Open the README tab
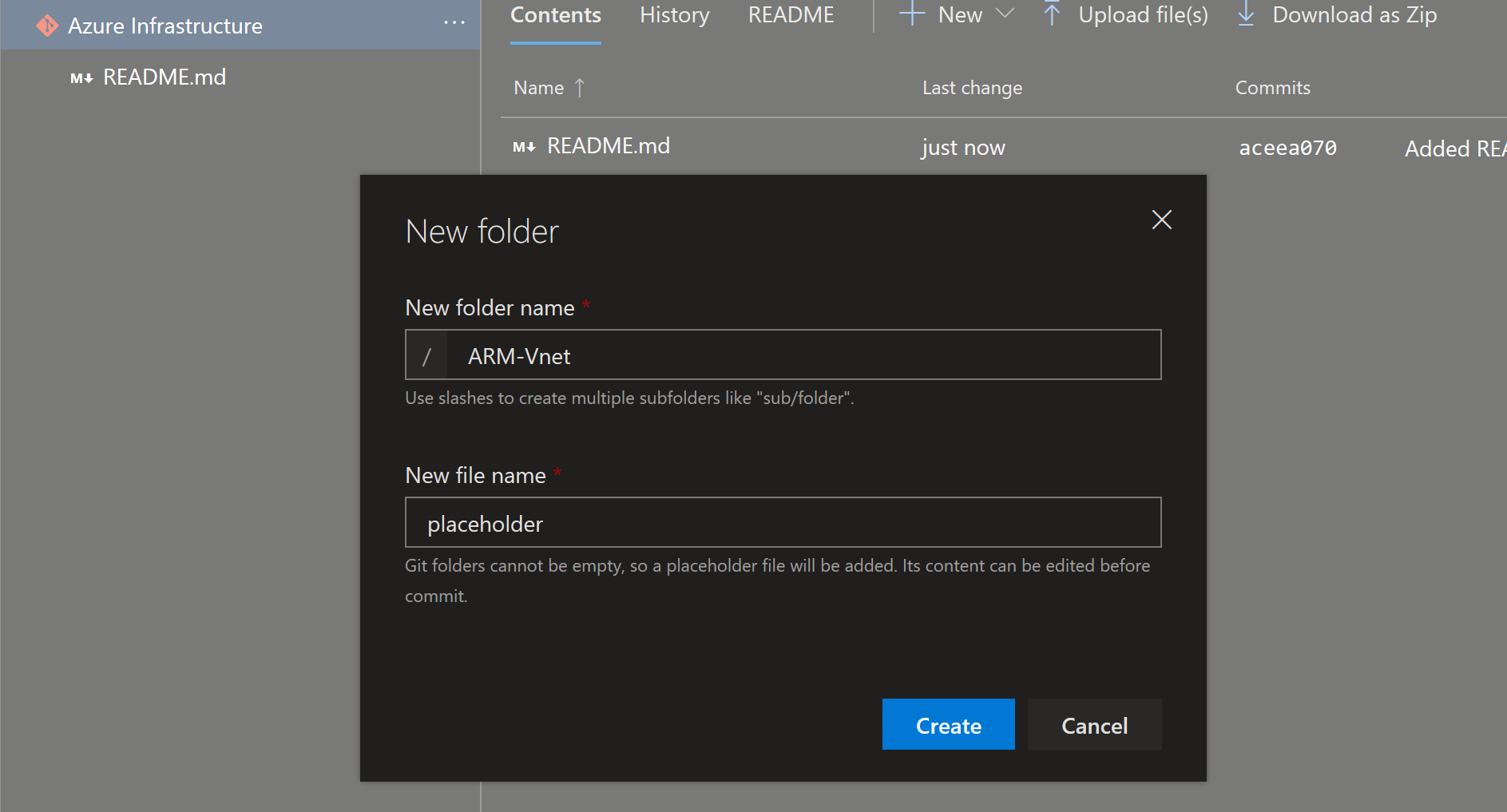Screen dimensions: 1507x812 point(791,15)
